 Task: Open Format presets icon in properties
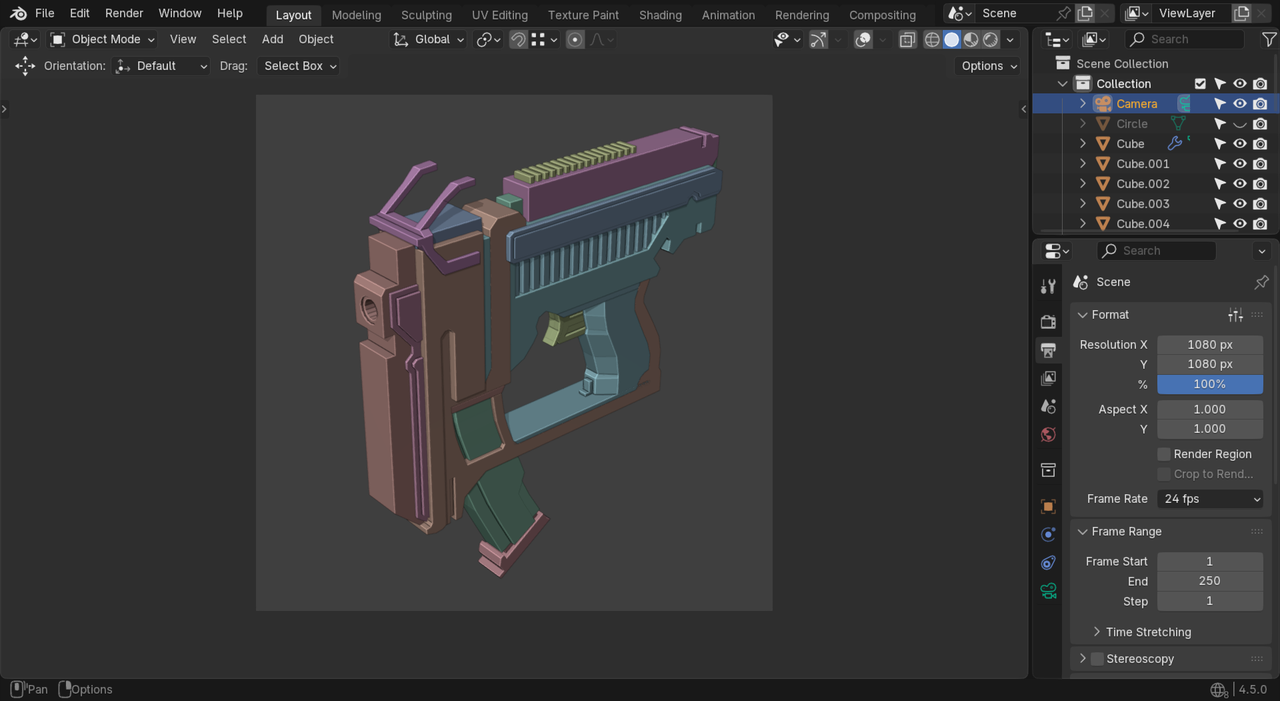pos(1236,315)
